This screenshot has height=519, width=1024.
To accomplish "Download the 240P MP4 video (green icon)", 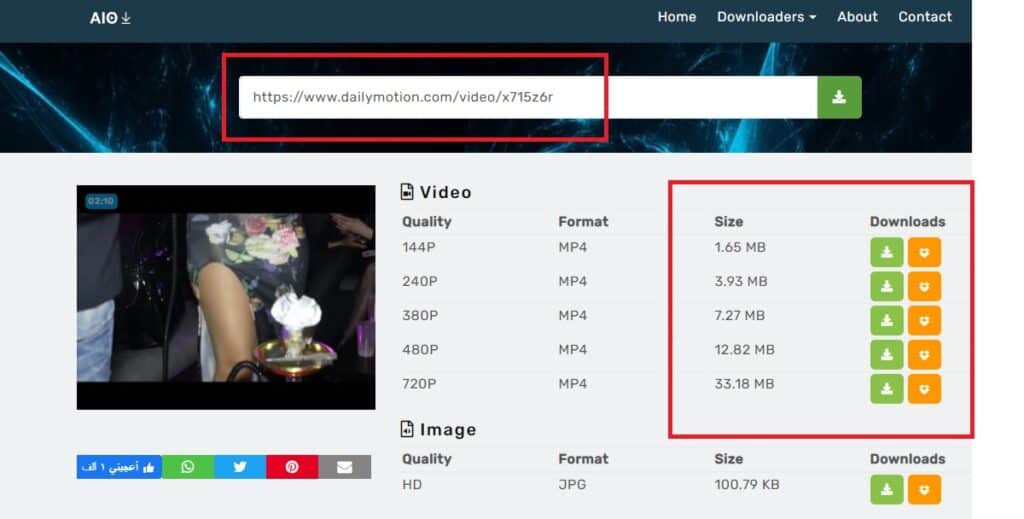I will click(886, 286).
